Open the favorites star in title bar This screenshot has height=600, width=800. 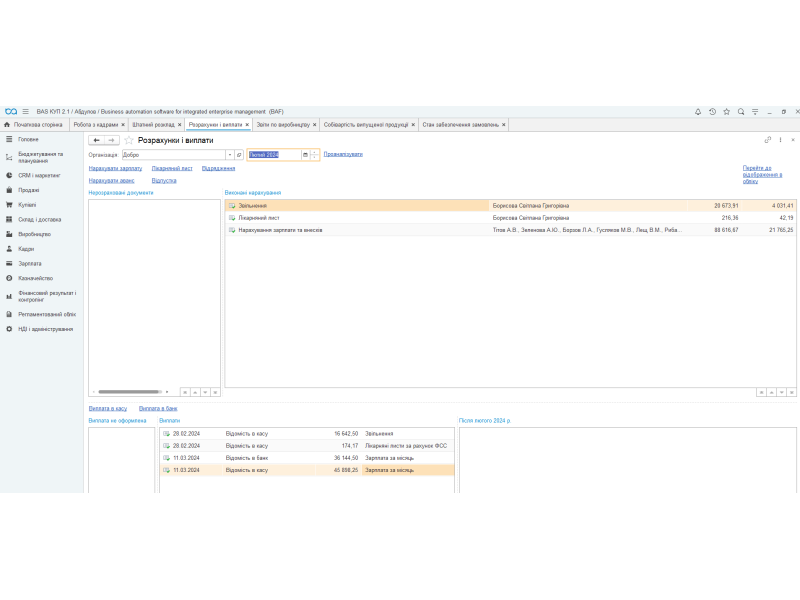(727, 112)
